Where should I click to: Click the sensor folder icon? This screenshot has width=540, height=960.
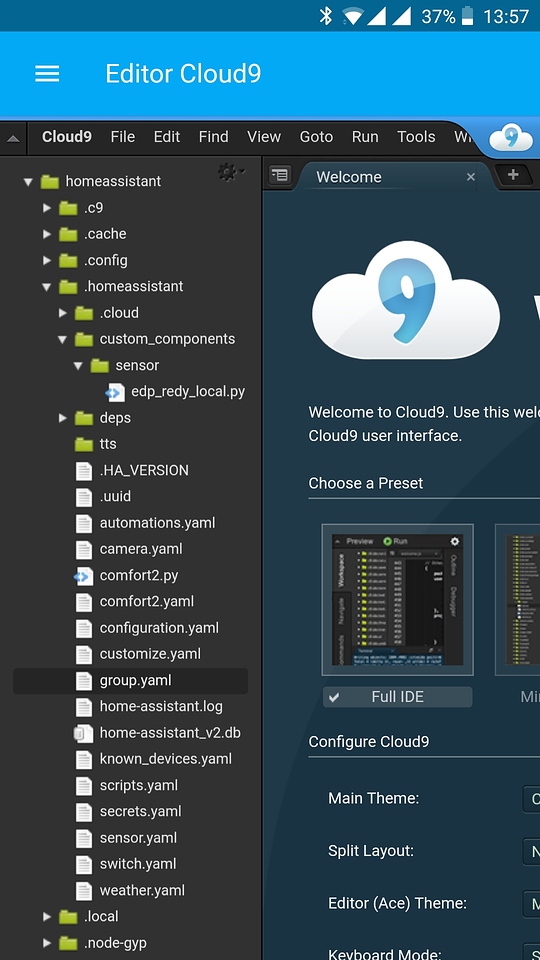click(x=100, y=366)
